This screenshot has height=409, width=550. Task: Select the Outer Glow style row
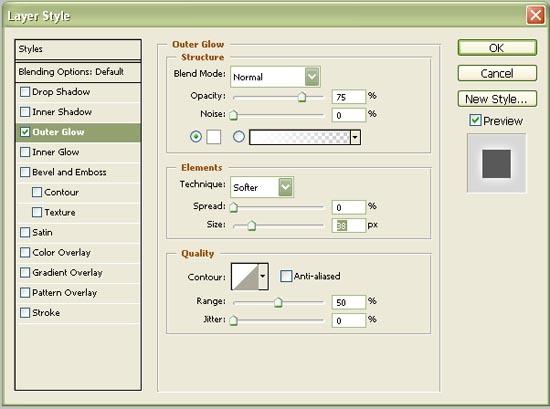[x=78, y=132]
